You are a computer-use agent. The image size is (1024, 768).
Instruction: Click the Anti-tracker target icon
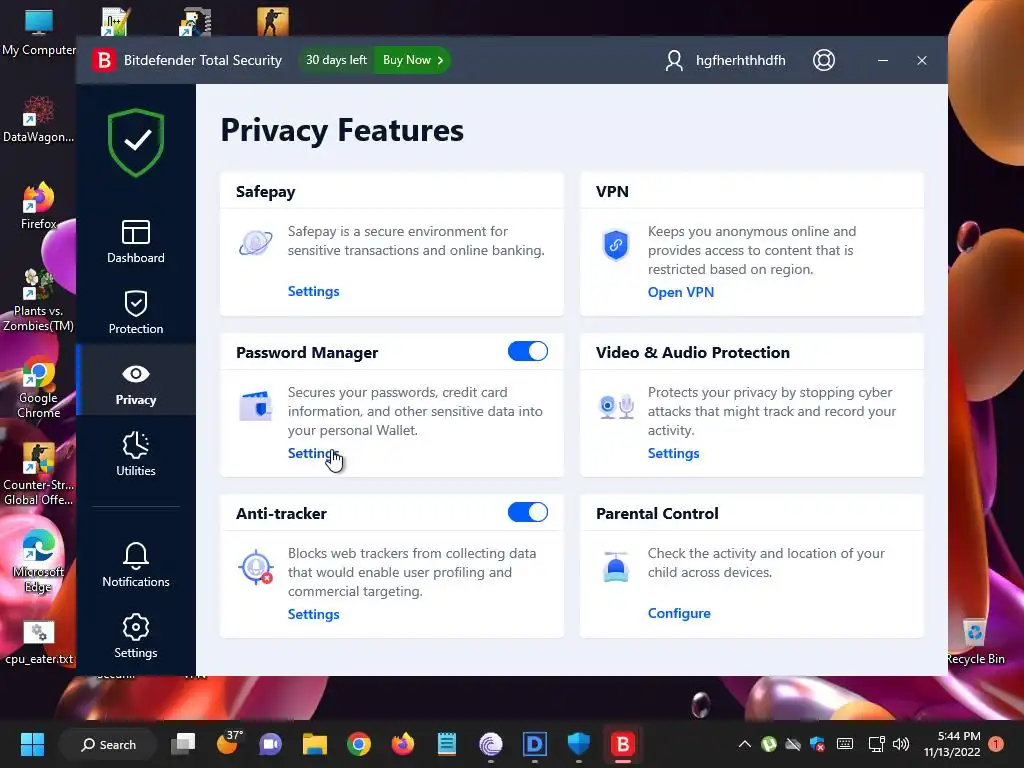(255, 567)
